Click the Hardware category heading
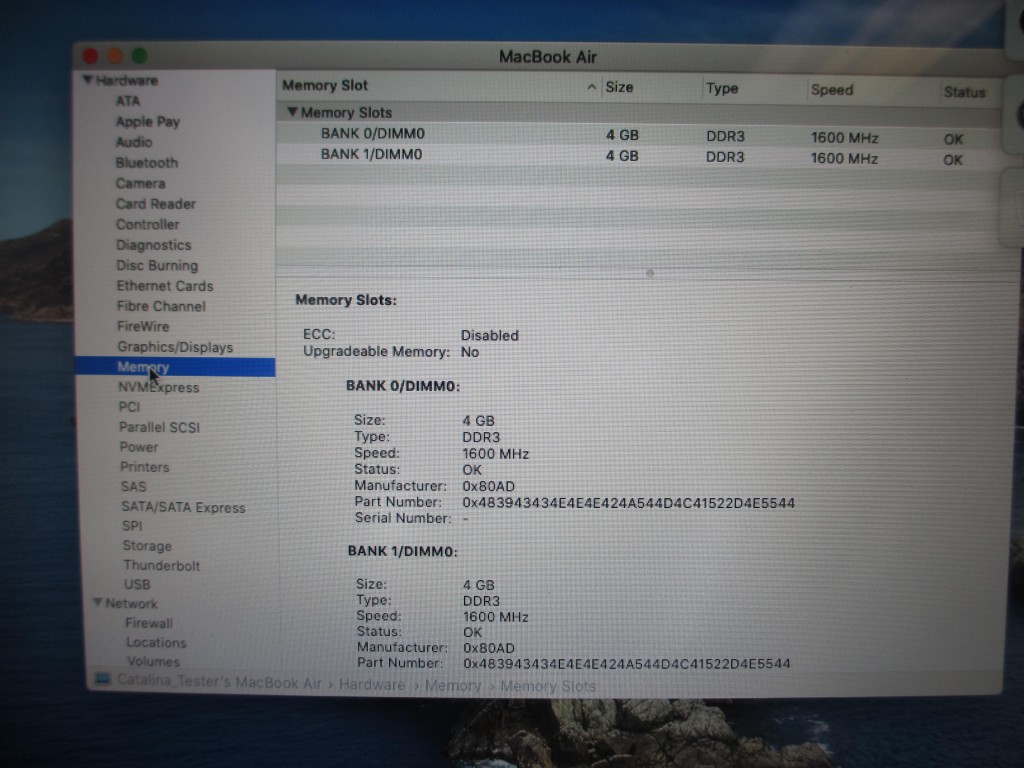Image resolution: width=1024 pixels, height=768 pixels. pos(127,80)
